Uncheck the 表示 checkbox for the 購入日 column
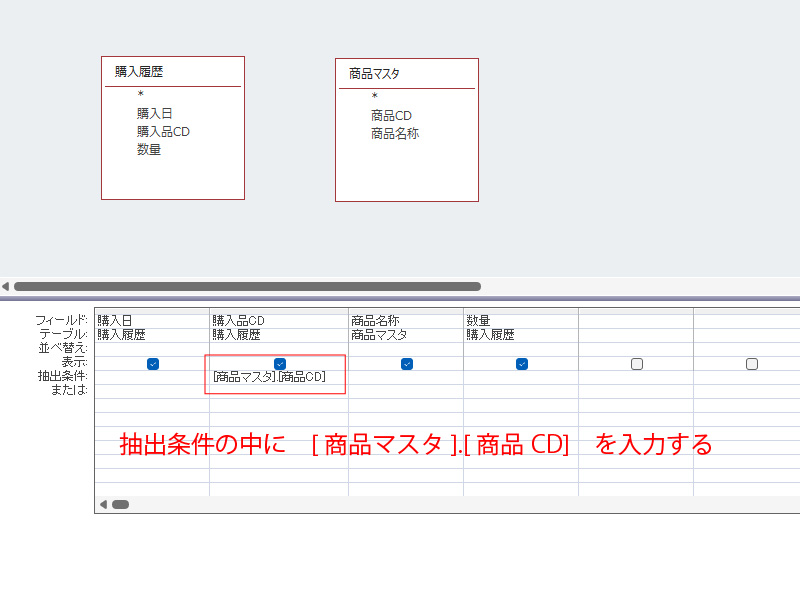Viewport: 800px width, 600px height. pyautogui.click(x=153, y=364)
